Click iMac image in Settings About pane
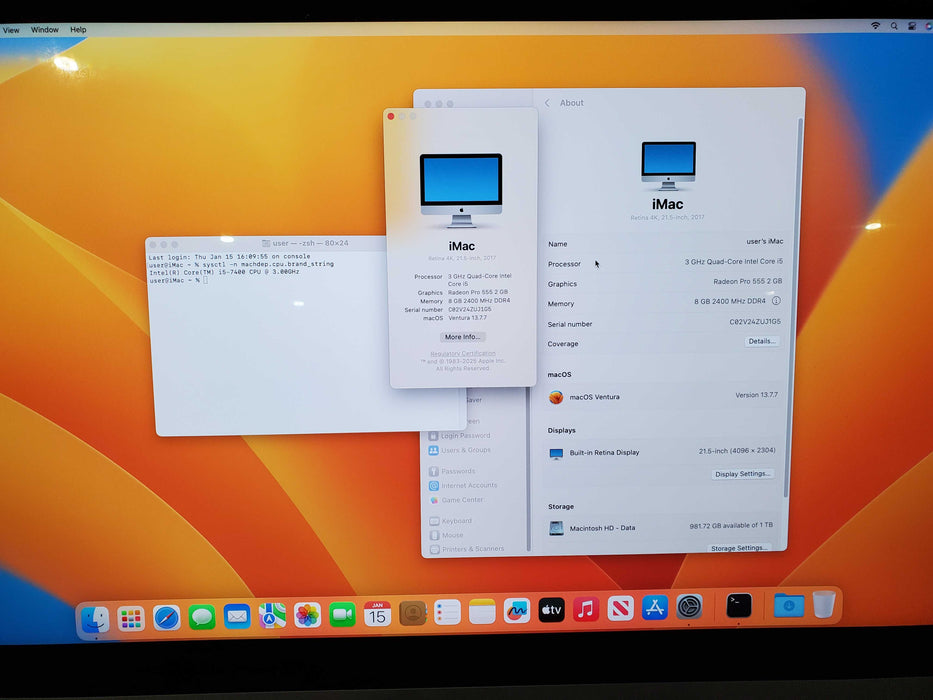This screenshot has height=700, width=933. (x=668, y=165)
